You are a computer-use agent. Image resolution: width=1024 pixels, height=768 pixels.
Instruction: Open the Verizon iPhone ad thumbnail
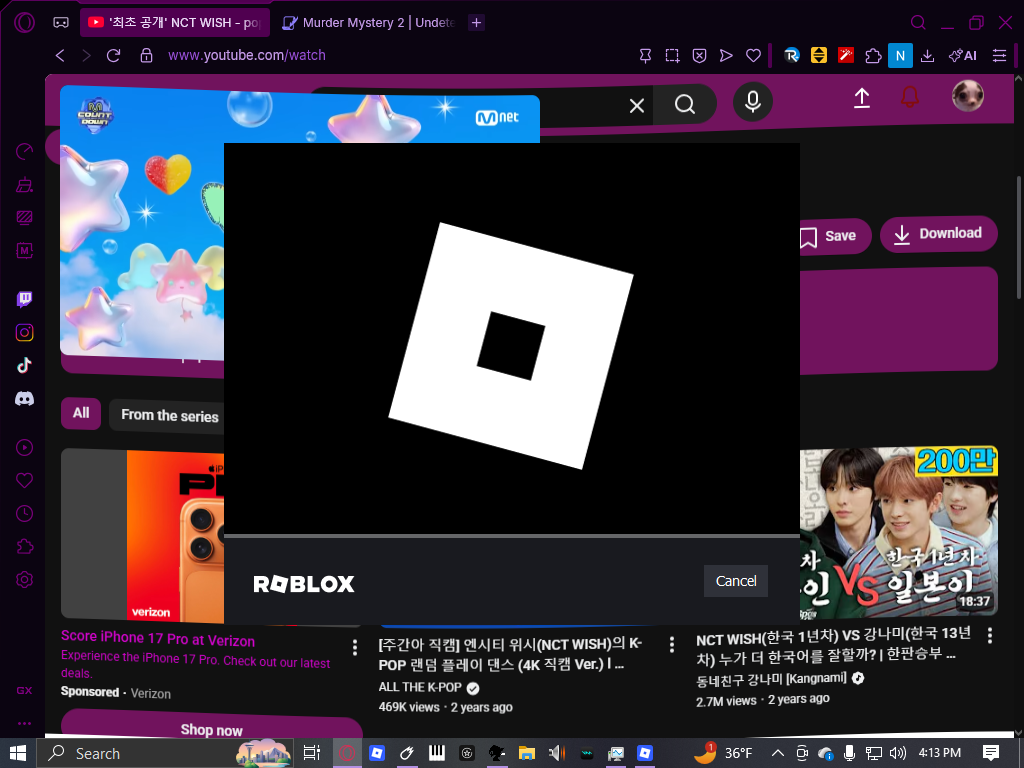(142, 534)
